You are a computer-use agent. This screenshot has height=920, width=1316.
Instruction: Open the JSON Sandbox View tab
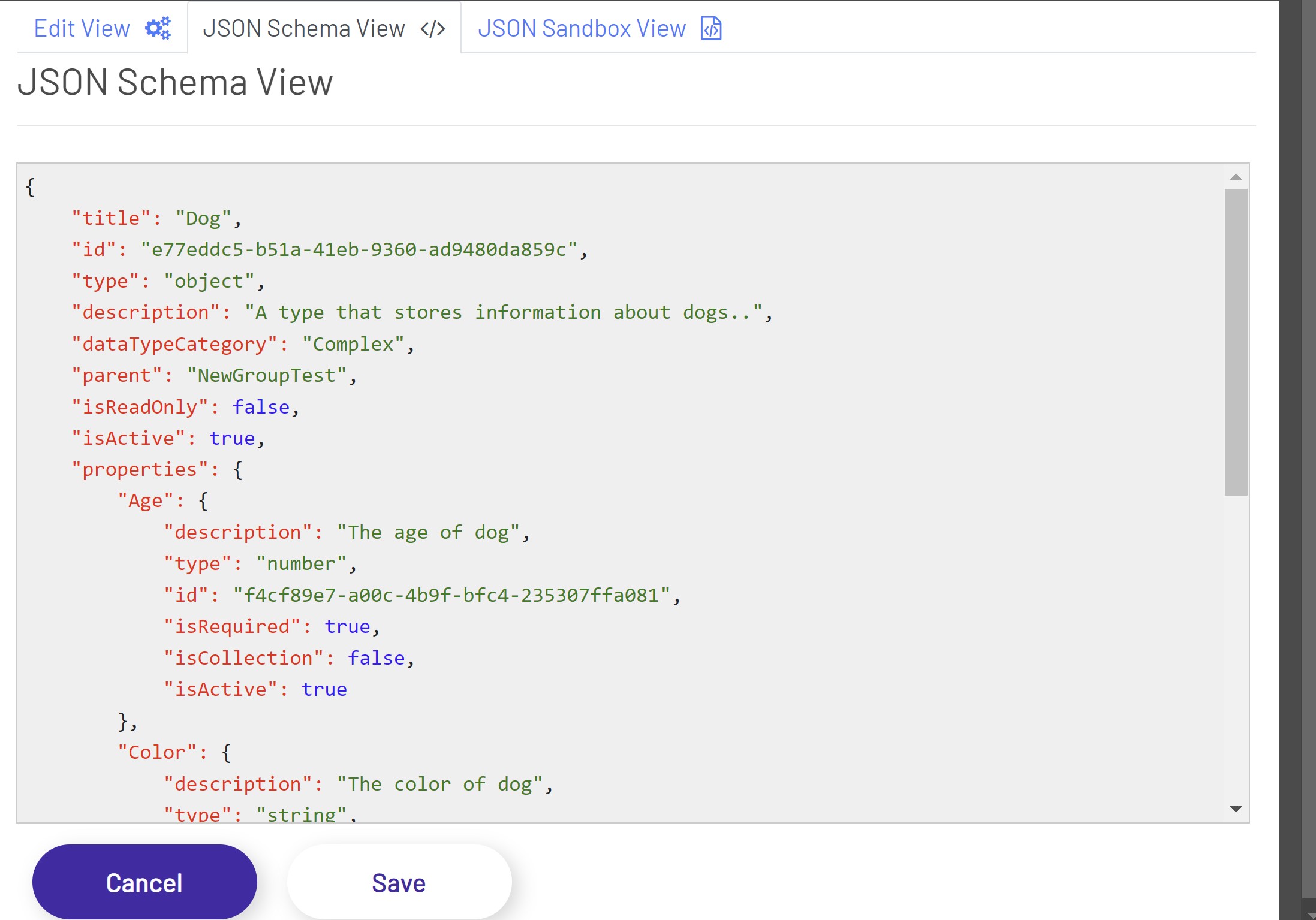tap(581, 28)
